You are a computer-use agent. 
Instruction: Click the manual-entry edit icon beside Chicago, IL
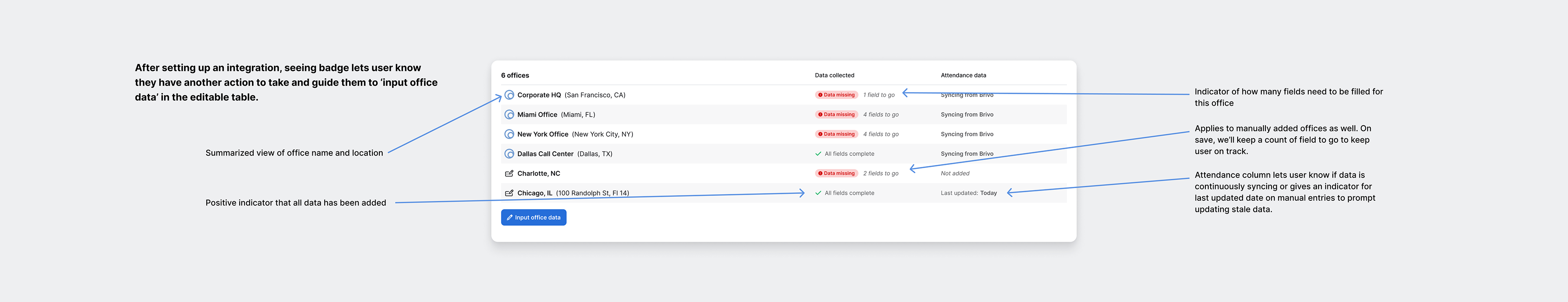click(510, 193)
